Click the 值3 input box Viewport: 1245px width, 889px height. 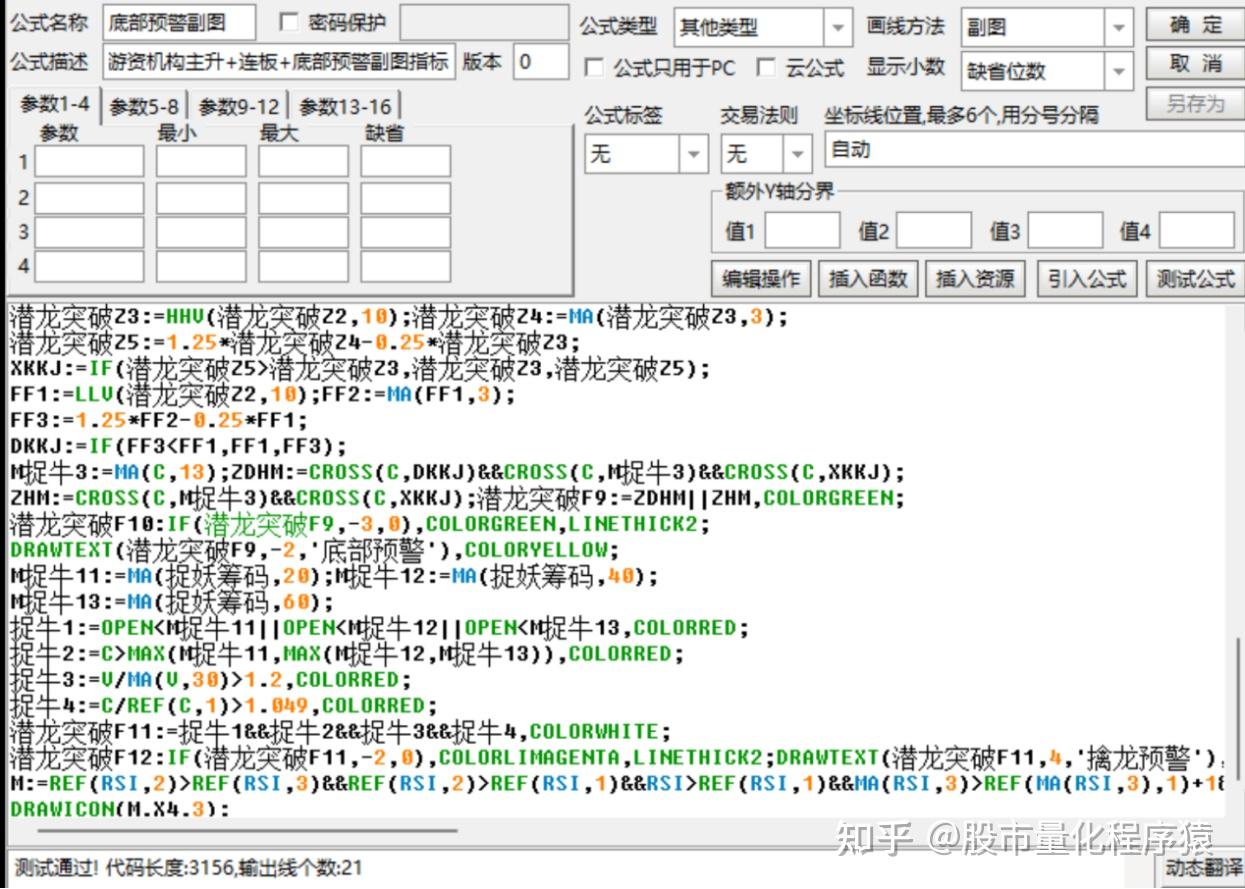[x=1066, y=231]
